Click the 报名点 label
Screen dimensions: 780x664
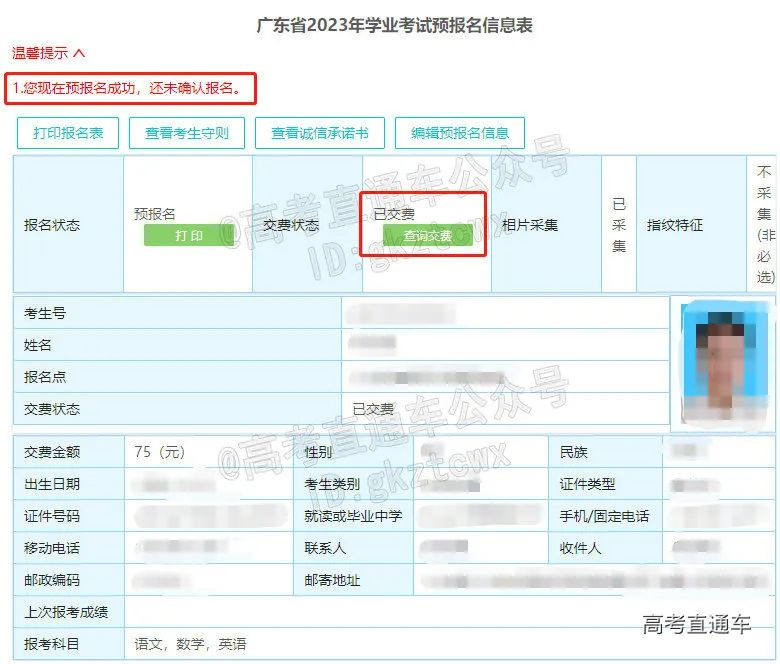pos(45,377)
